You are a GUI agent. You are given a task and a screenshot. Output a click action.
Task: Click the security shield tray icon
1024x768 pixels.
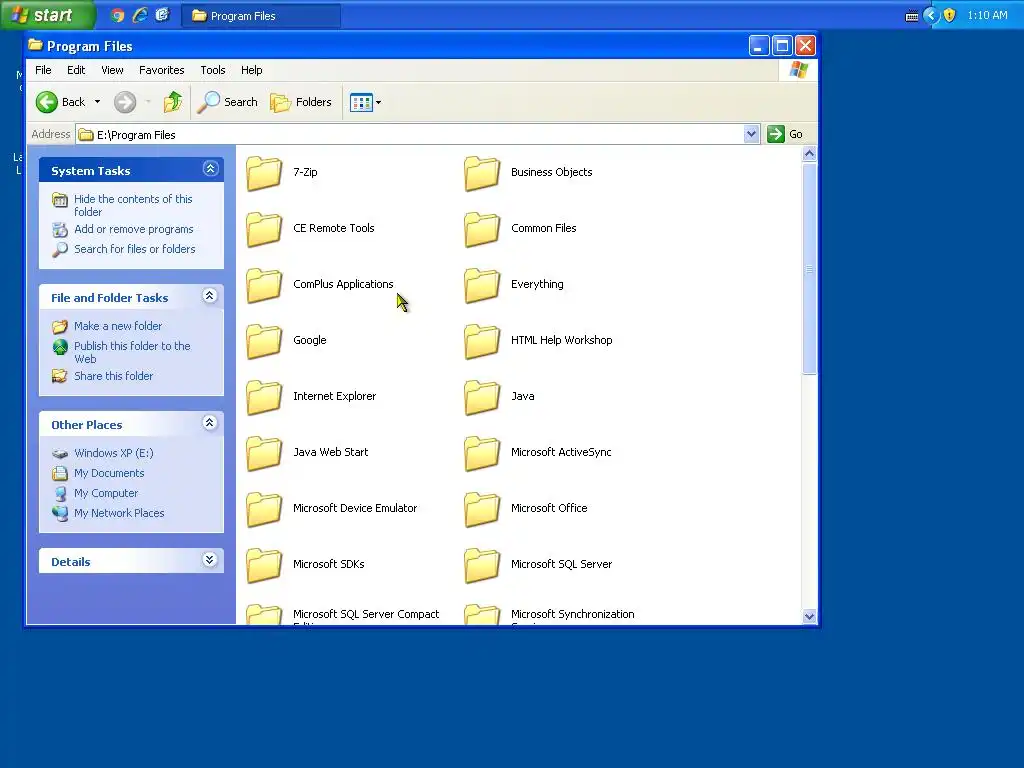point(950,15)
